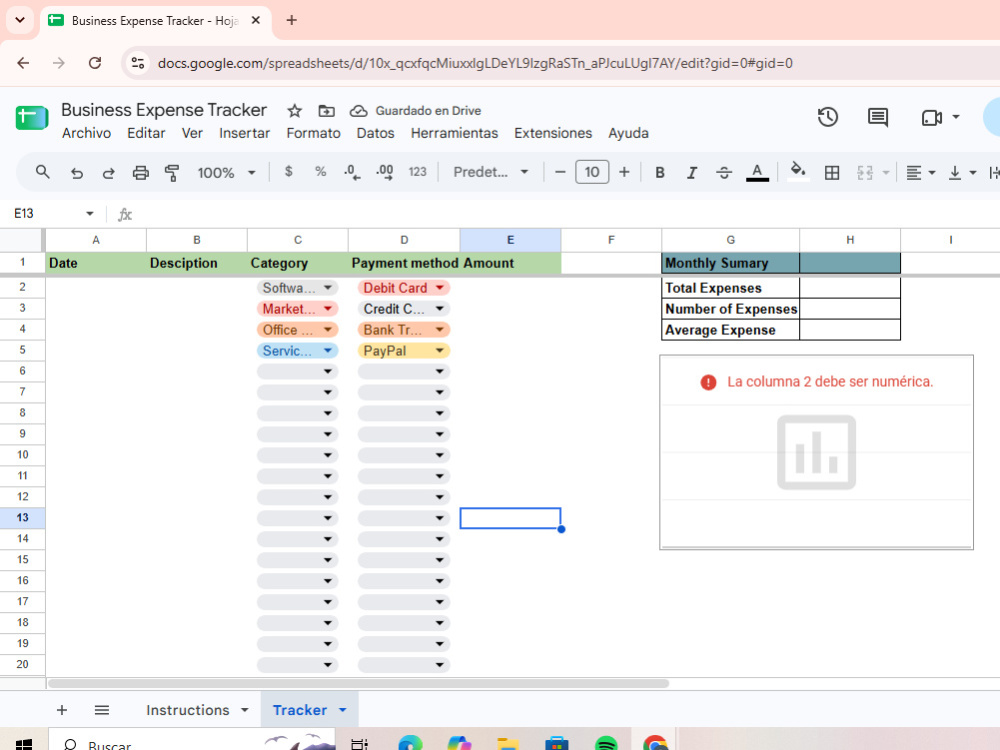The height and width of the screenshot is (750, 1000).
Task: Star the Business Expense Tracker document
Action: pos(294,111)
